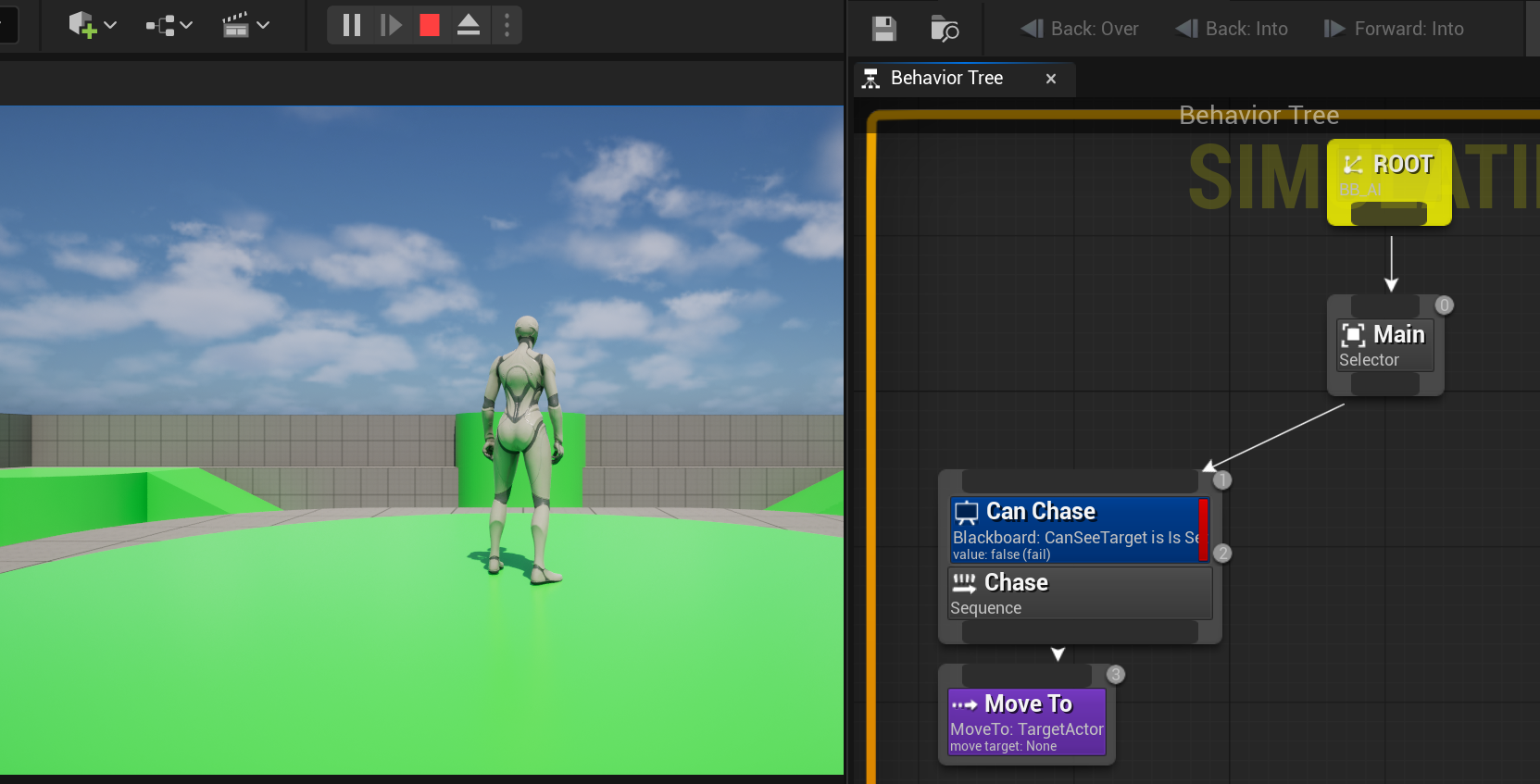Open the Blueprints dropdown arrow

(x=186, y=25)
